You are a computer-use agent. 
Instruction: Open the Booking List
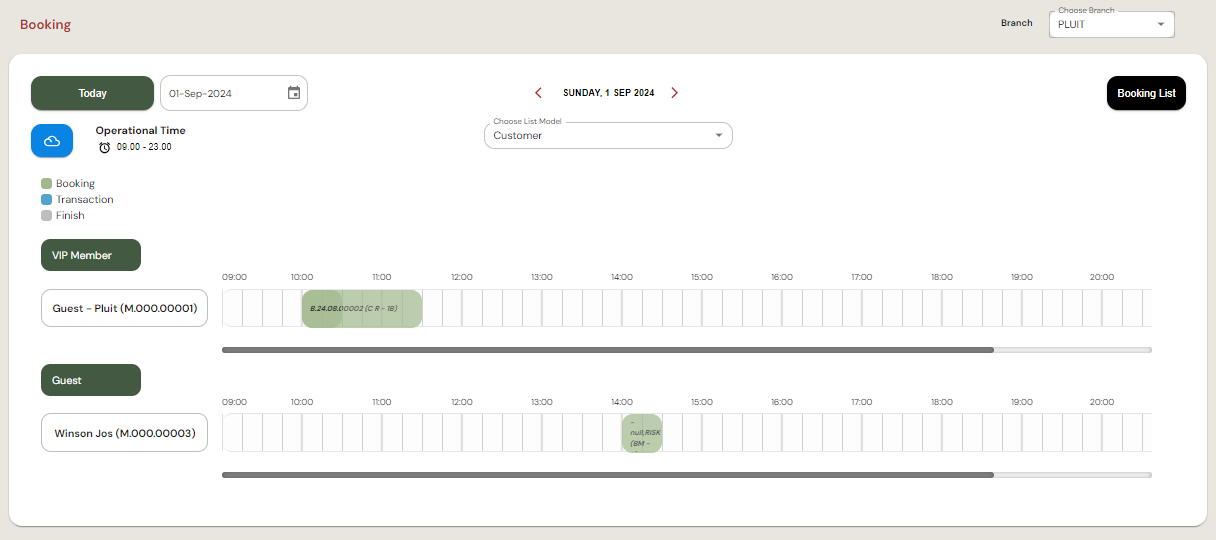(1146, 93)
